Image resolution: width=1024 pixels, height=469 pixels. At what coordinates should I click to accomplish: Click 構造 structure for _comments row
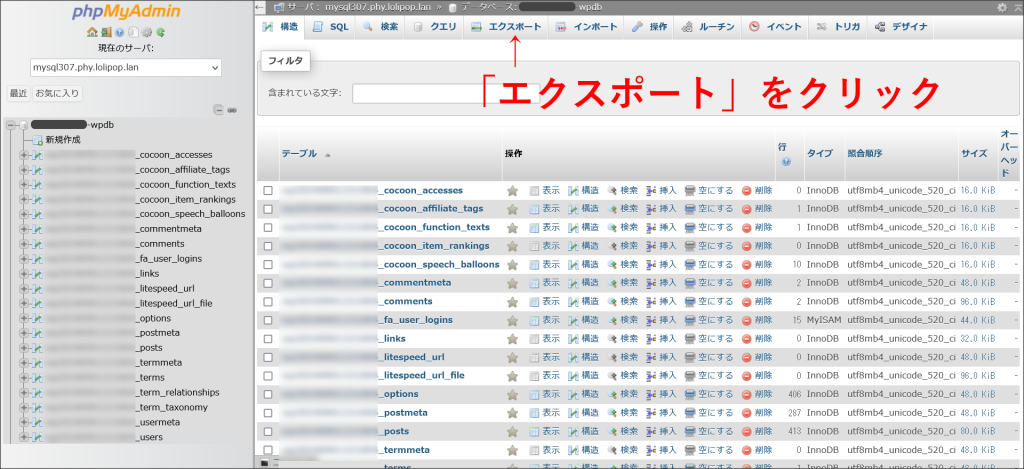(x=583, y=301)
